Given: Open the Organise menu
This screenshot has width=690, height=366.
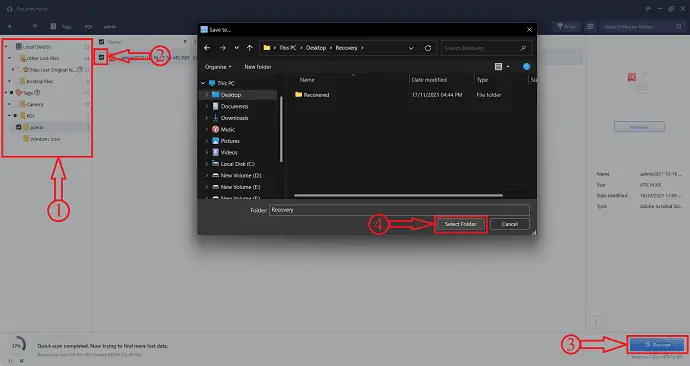Looking at the screenshot, I should (x=218, y=67).
